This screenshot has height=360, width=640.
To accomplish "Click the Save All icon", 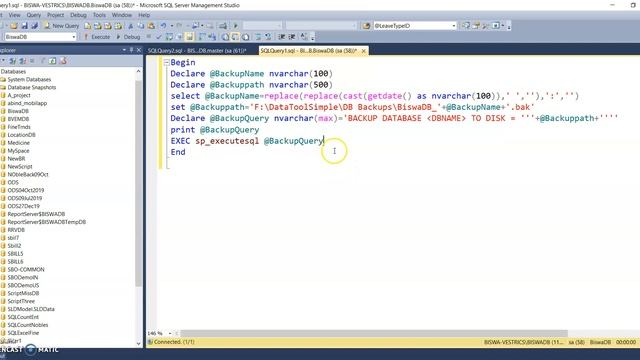I will click(34, 26).
